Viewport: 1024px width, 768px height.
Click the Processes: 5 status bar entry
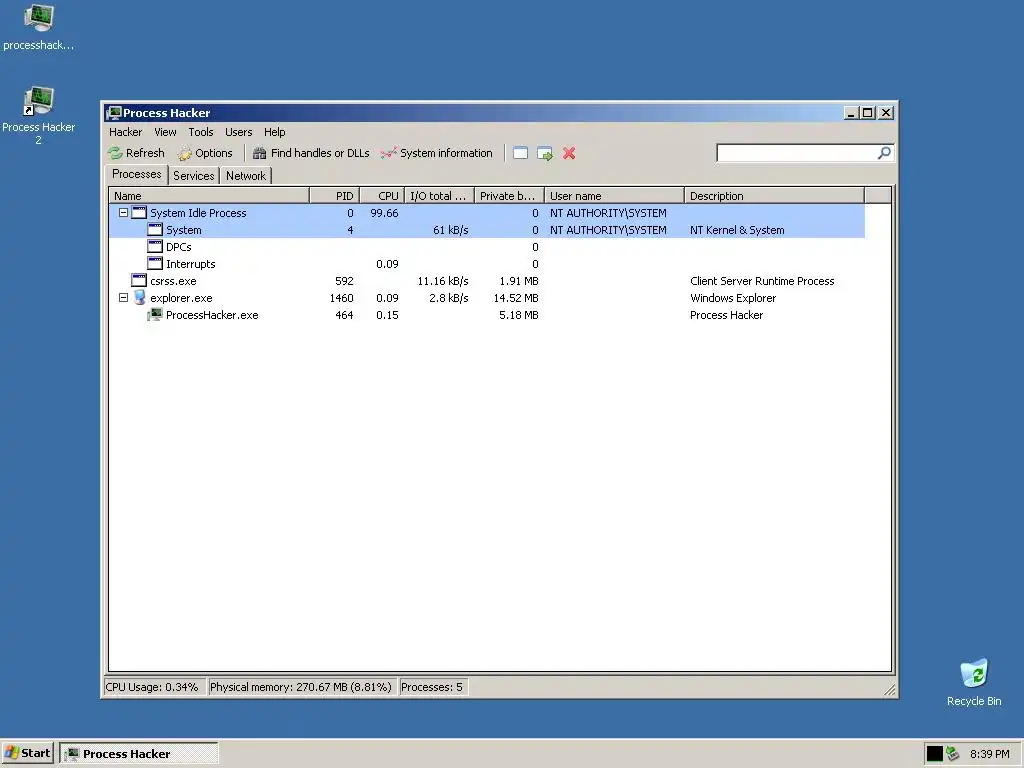click(x=433, y=687)
